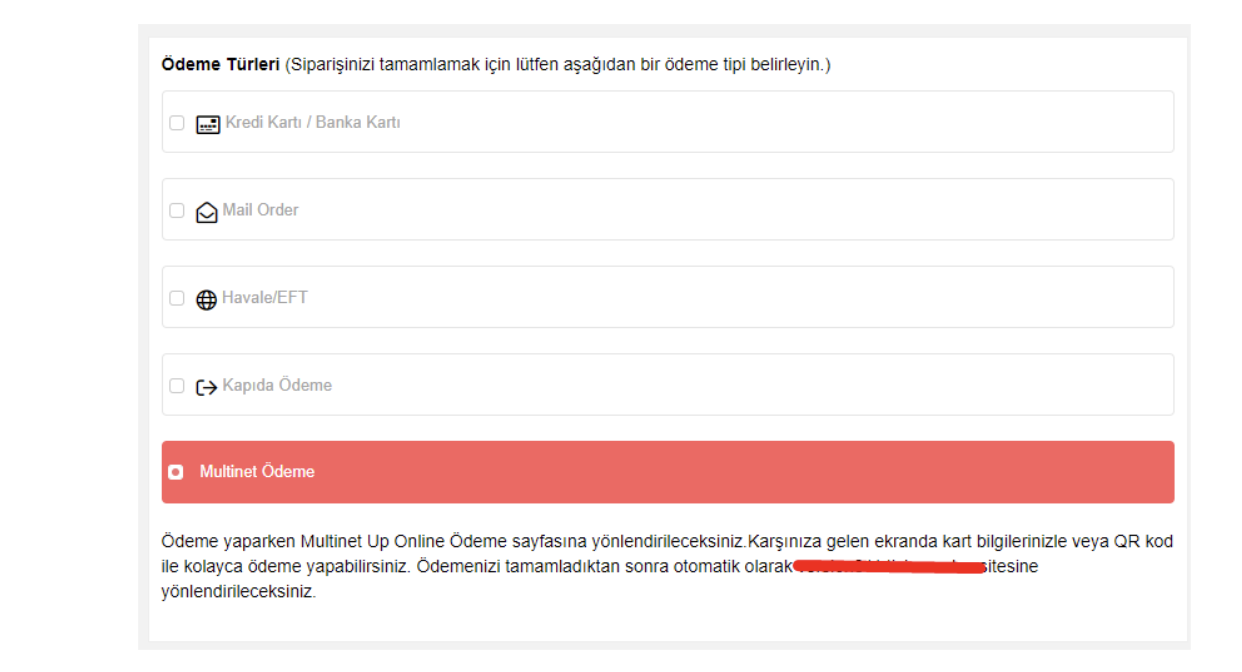Select the Kapıda Ödeme label
1242x672 pixels.
pos(277,385)
